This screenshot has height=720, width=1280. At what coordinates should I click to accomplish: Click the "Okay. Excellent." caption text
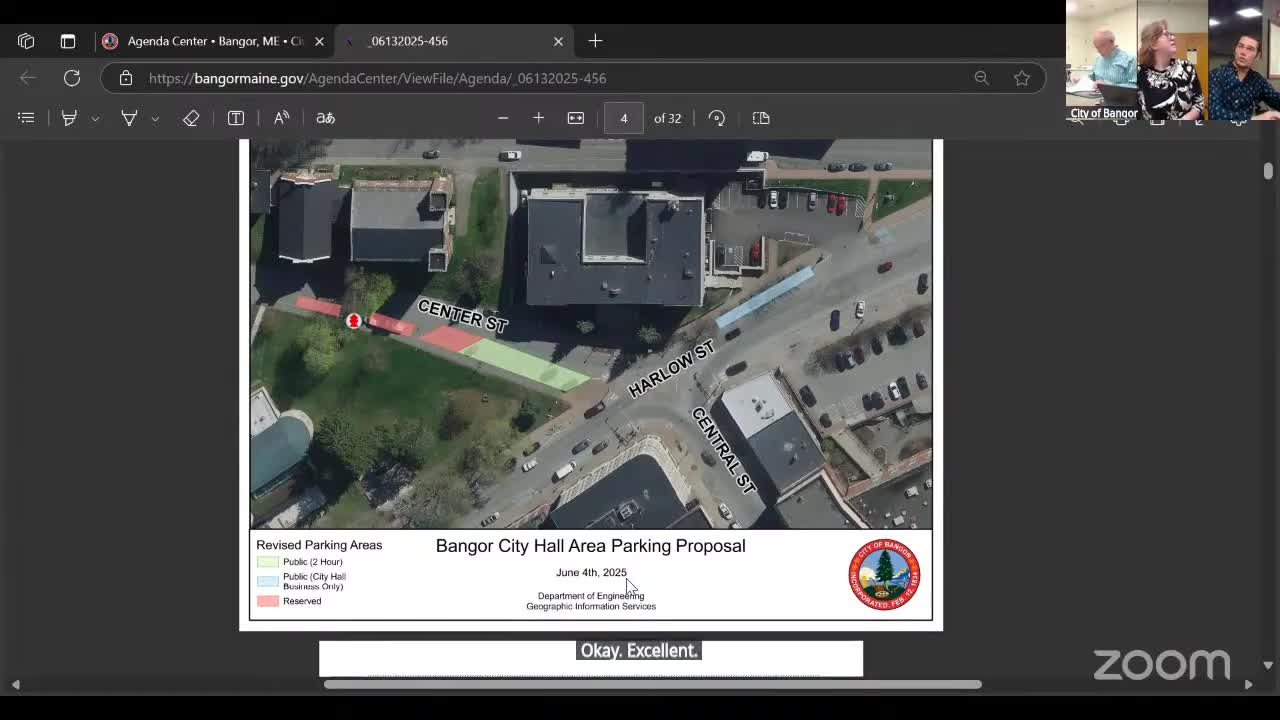pyautogui.click(x=639, y=651)
